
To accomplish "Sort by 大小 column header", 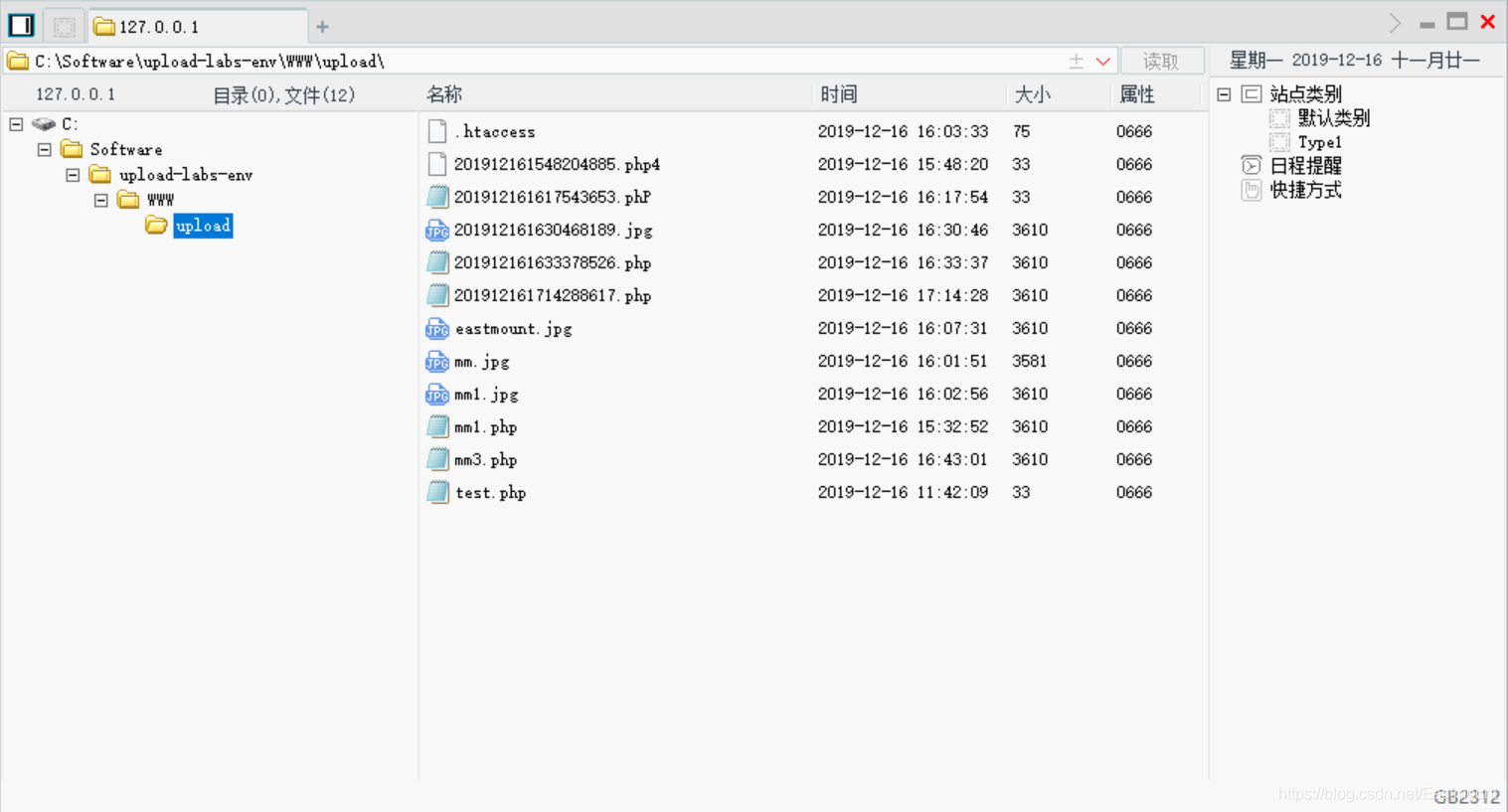I will (1032, 94).
